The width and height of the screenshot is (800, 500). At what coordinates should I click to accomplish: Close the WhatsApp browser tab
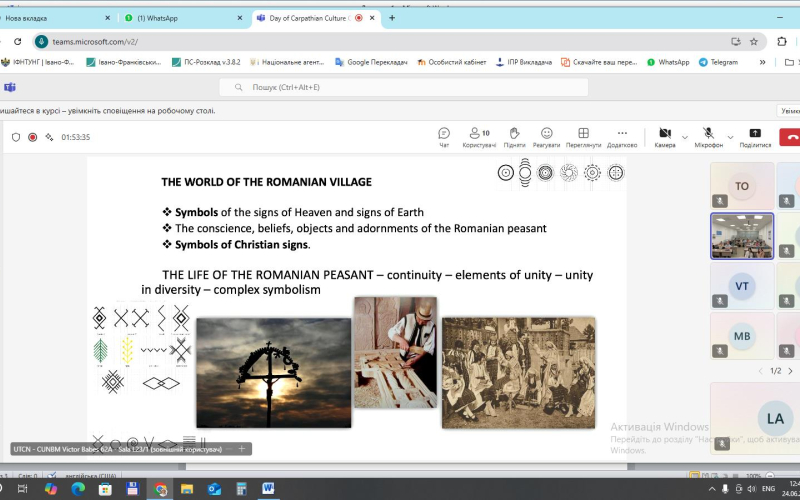[x=240, y=18]
